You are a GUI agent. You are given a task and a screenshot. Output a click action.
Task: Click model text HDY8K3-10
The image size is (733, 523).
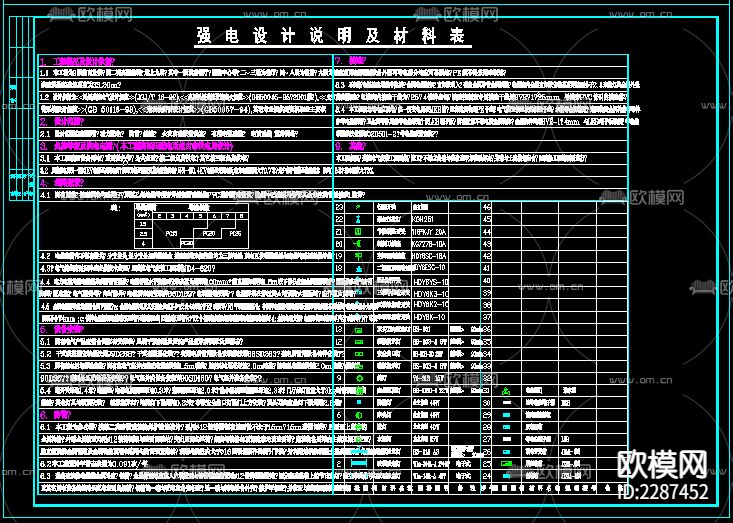431,294
